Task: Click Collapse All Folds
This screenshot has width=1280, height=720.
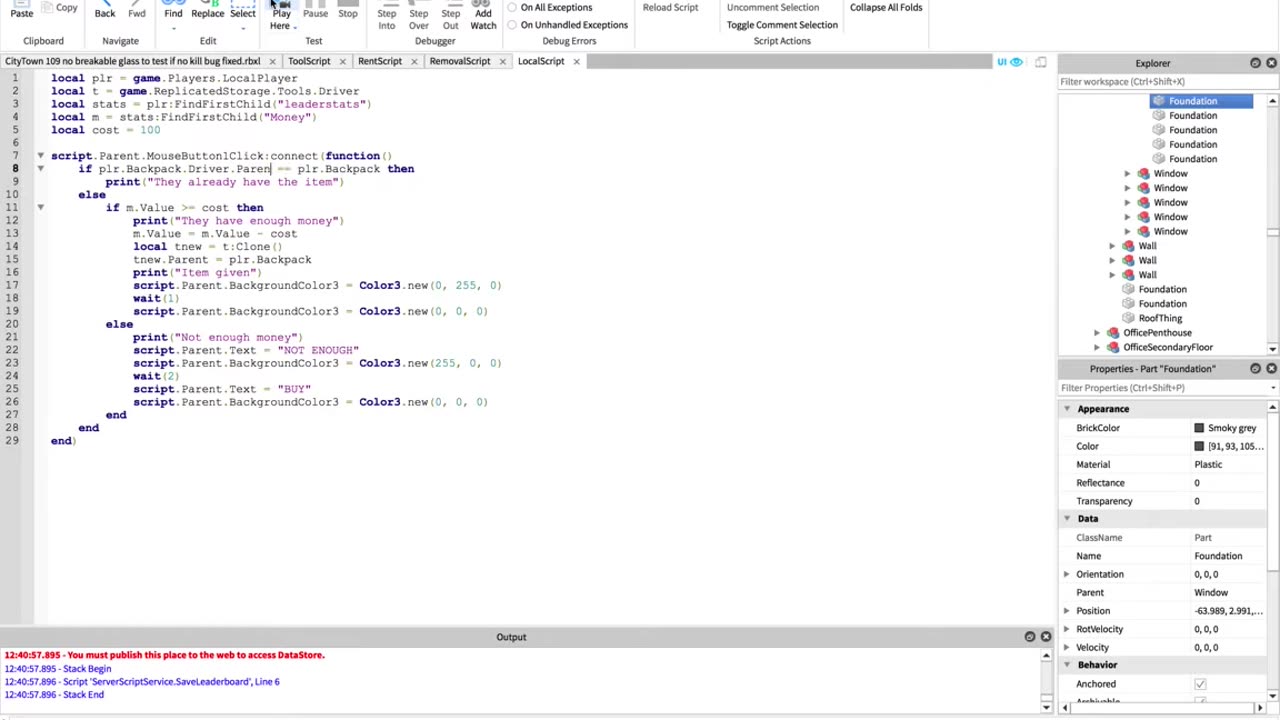Action: click(886, 8)
